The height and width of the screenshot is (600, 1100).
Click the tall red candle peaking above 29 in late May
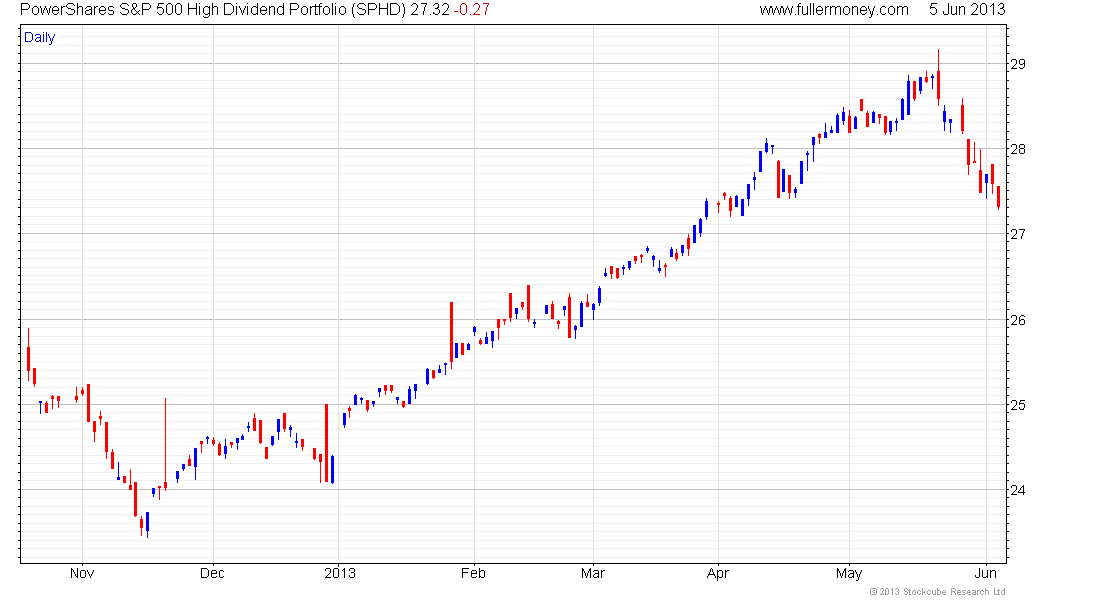[x=939, y=78]
